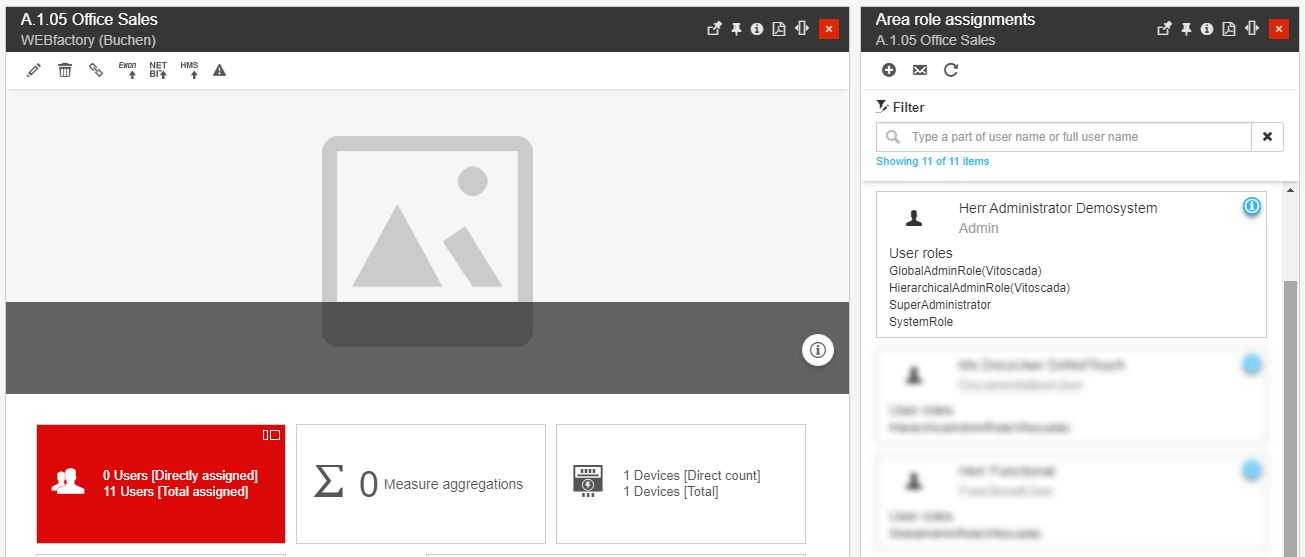Pin the A.1.05 Office Sales panel
The height and width of the screenshot is (557, 1305).
(736, 29)
